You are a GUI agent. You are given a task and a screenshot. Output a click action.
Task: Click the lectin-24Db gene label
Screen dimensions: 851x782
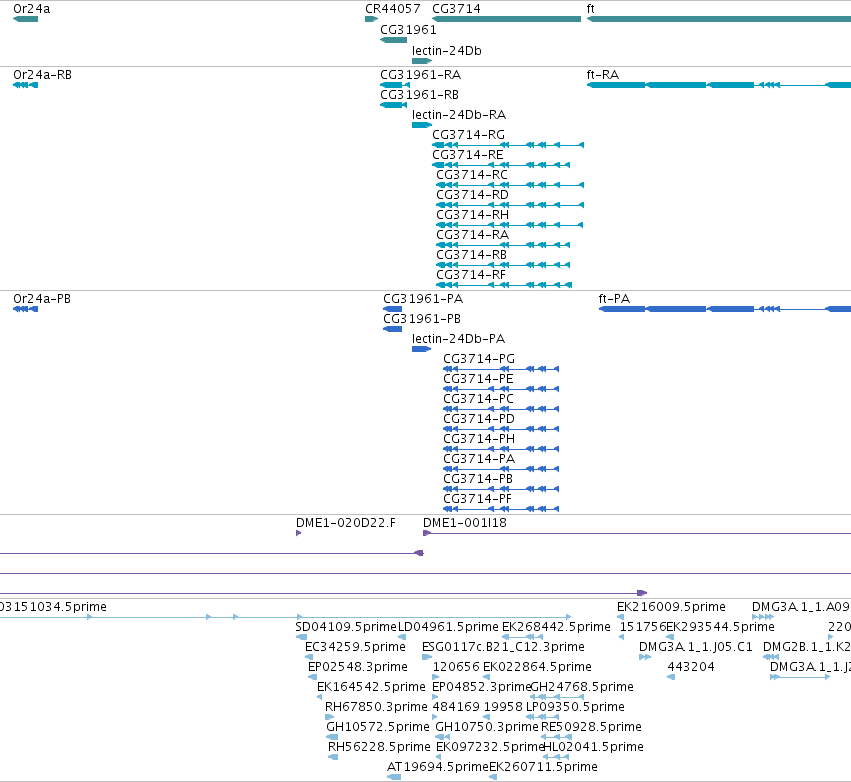coord(447,51)
